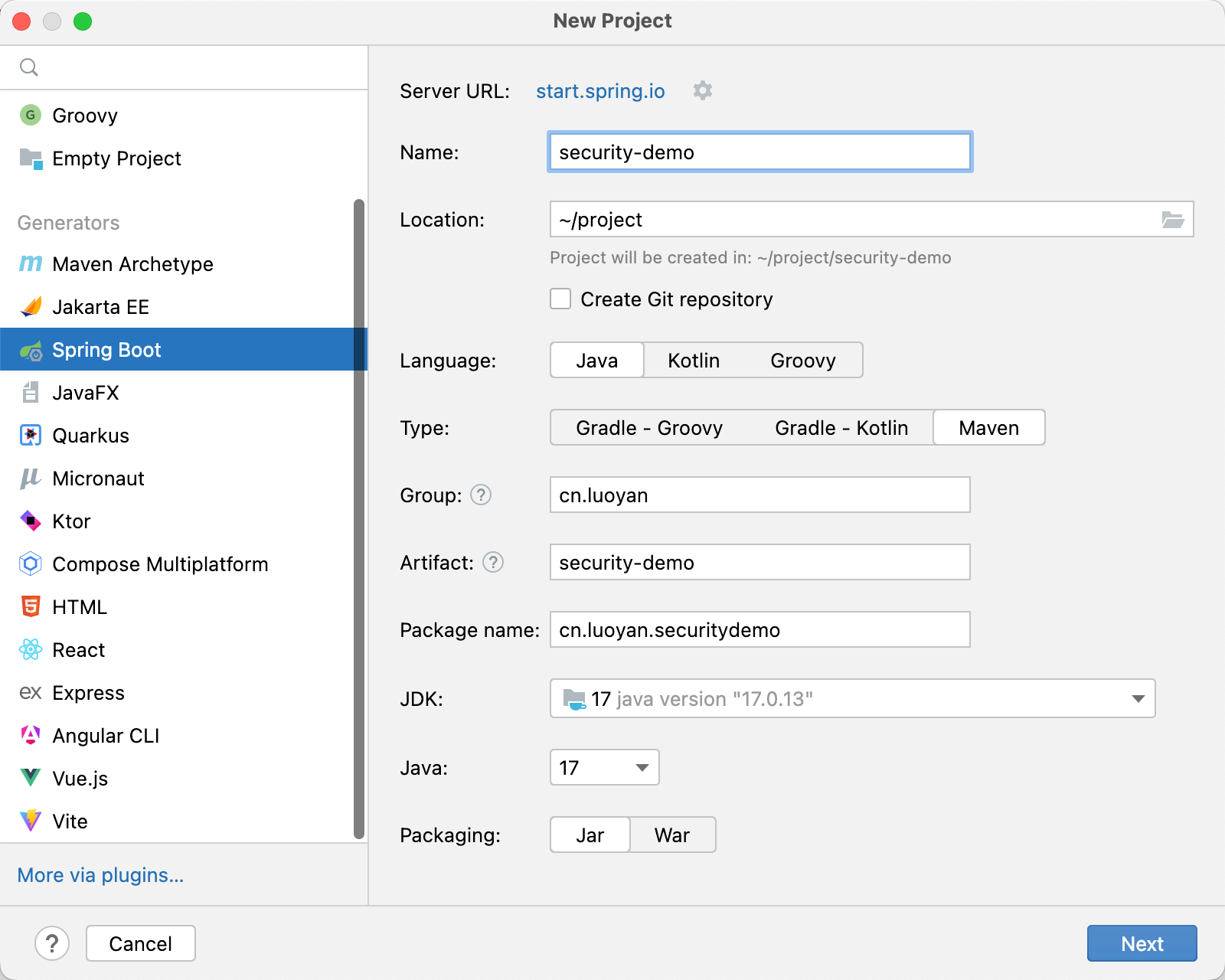The width and height of the screenshot is (1225, 980).
Task: Set packaging to Jar
Action: [x=590, y=835]
